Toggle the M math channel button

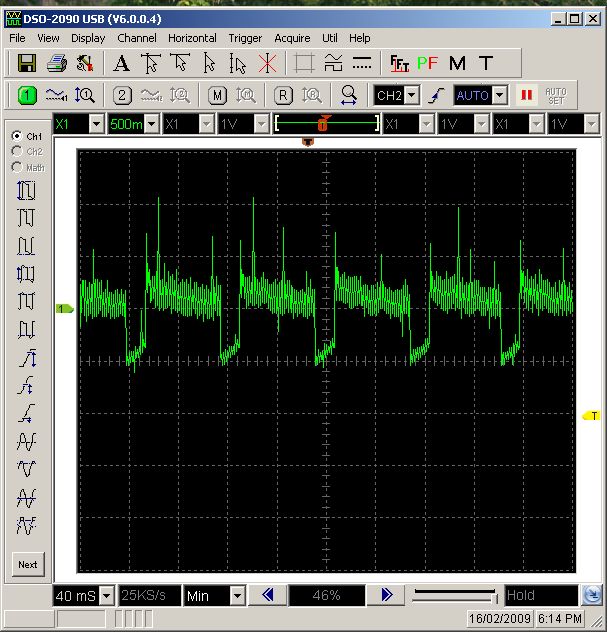(x=217, y=96)
